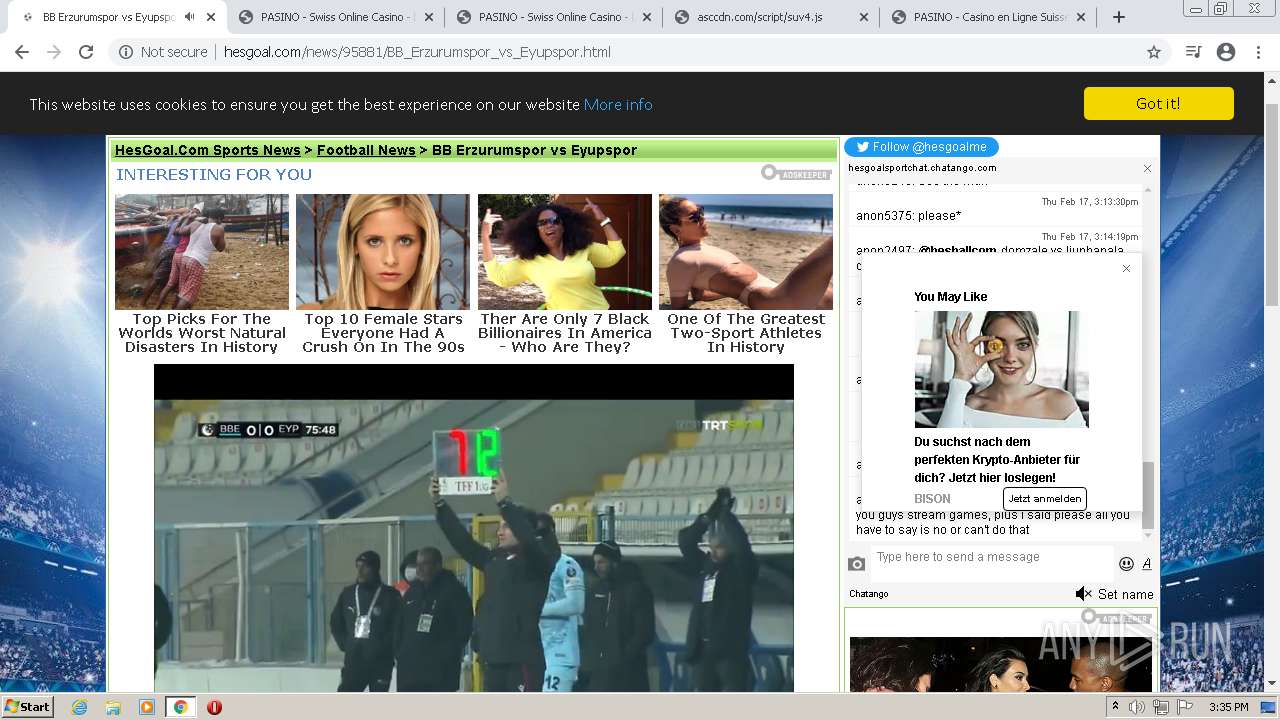Click the chat message input field
Viewport: 1280px width, 720px height.
pos(992,563)
